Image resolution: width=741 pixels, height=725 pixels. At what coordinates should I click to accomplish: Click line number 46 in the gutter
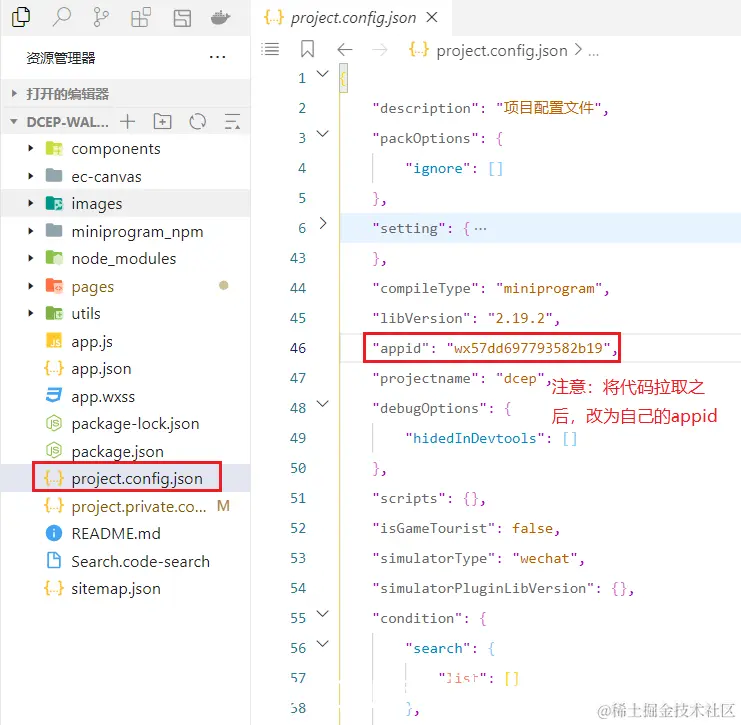tap(298, 348)
